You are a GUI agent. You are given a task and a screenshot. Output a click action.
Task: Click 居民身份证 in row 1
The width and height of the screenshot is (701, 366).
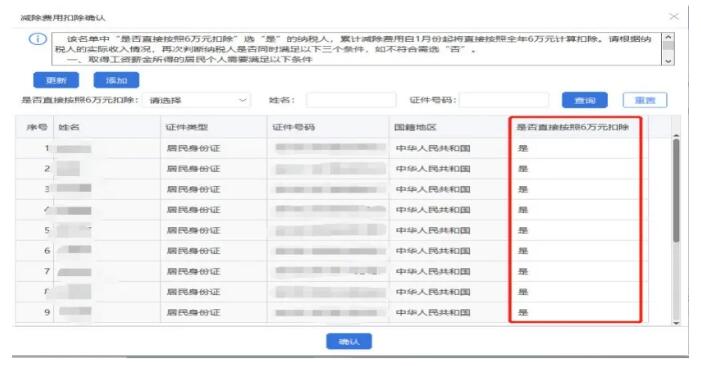click(x=194, y=148)
